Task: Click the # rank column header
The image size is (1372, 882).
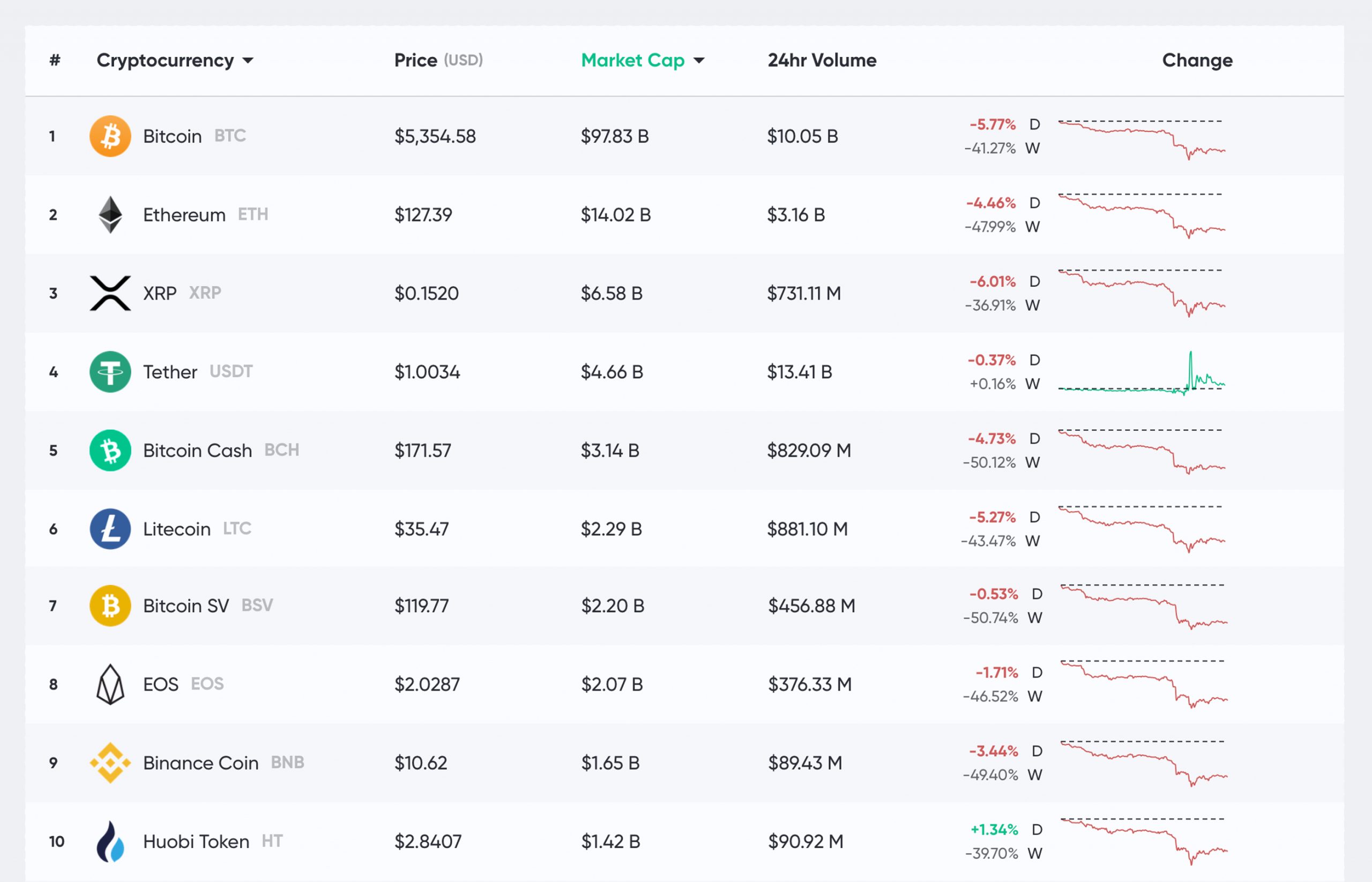Action: pos(55,60)
